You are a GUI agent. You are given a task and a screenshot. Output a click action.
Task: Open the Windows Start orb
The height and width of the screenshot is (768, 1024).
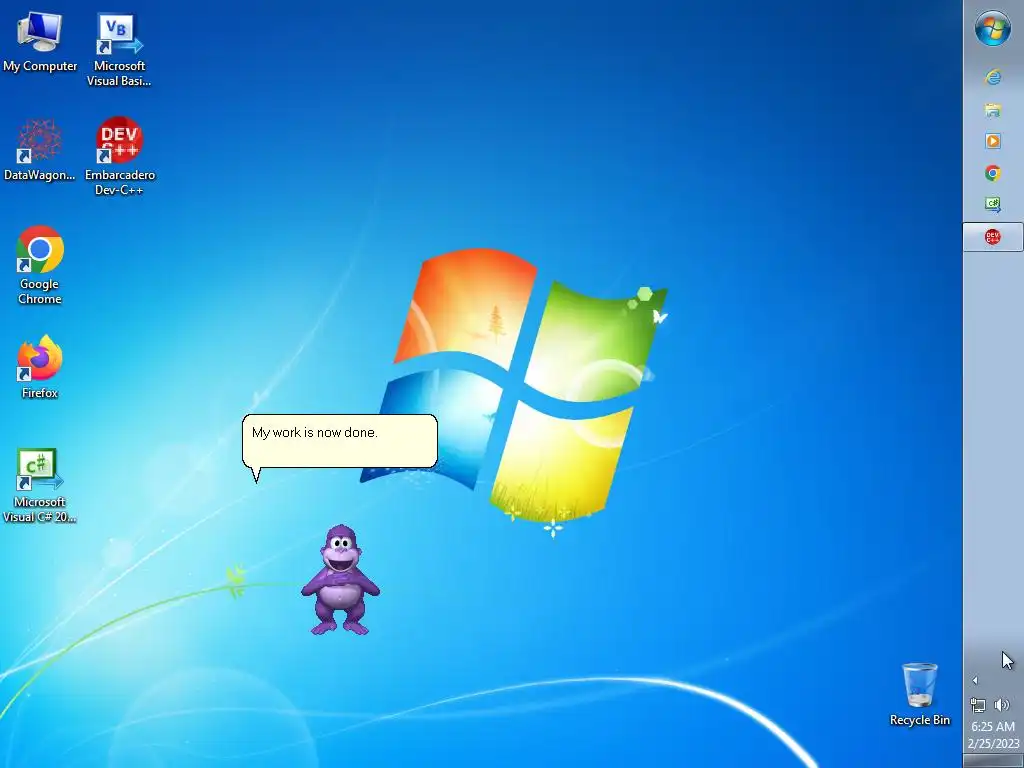click(x=993, y=29)
